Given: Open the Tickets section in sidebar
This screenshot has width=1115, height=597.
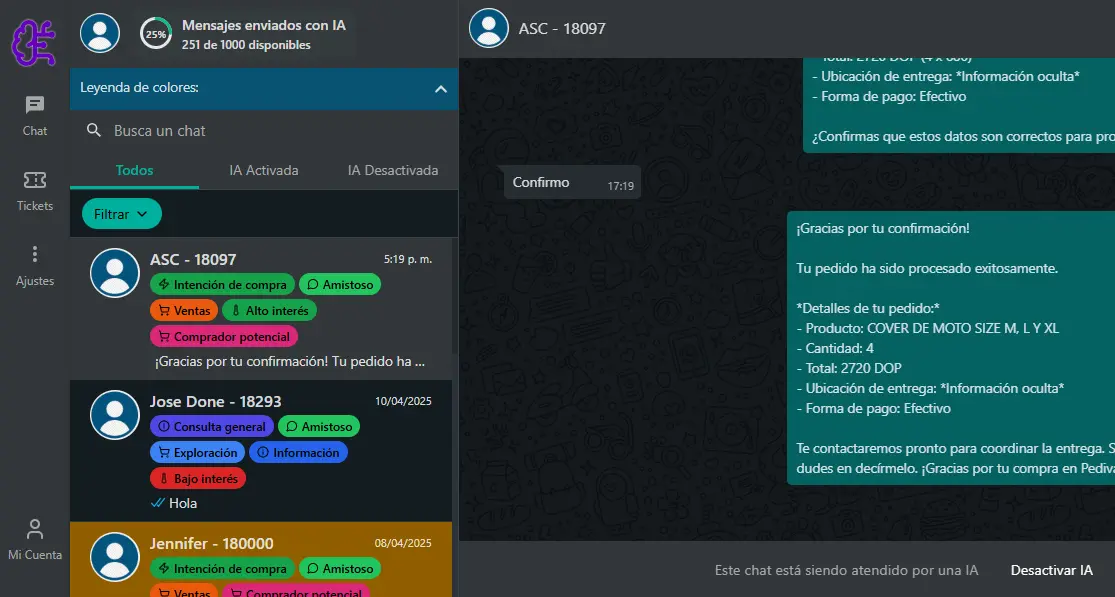Looking at the screenshot, I should [x=35, y=191].
